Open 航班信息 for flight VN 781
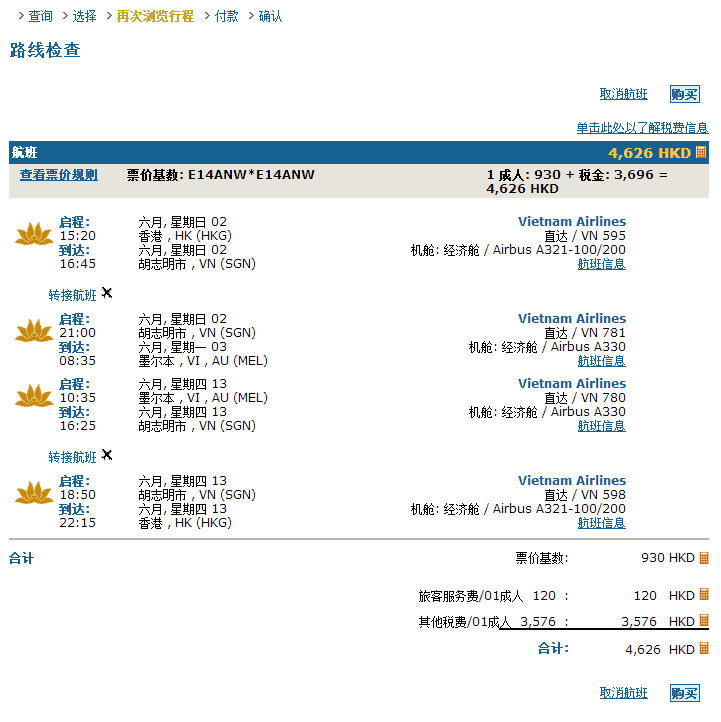 [x=601, y=361]
